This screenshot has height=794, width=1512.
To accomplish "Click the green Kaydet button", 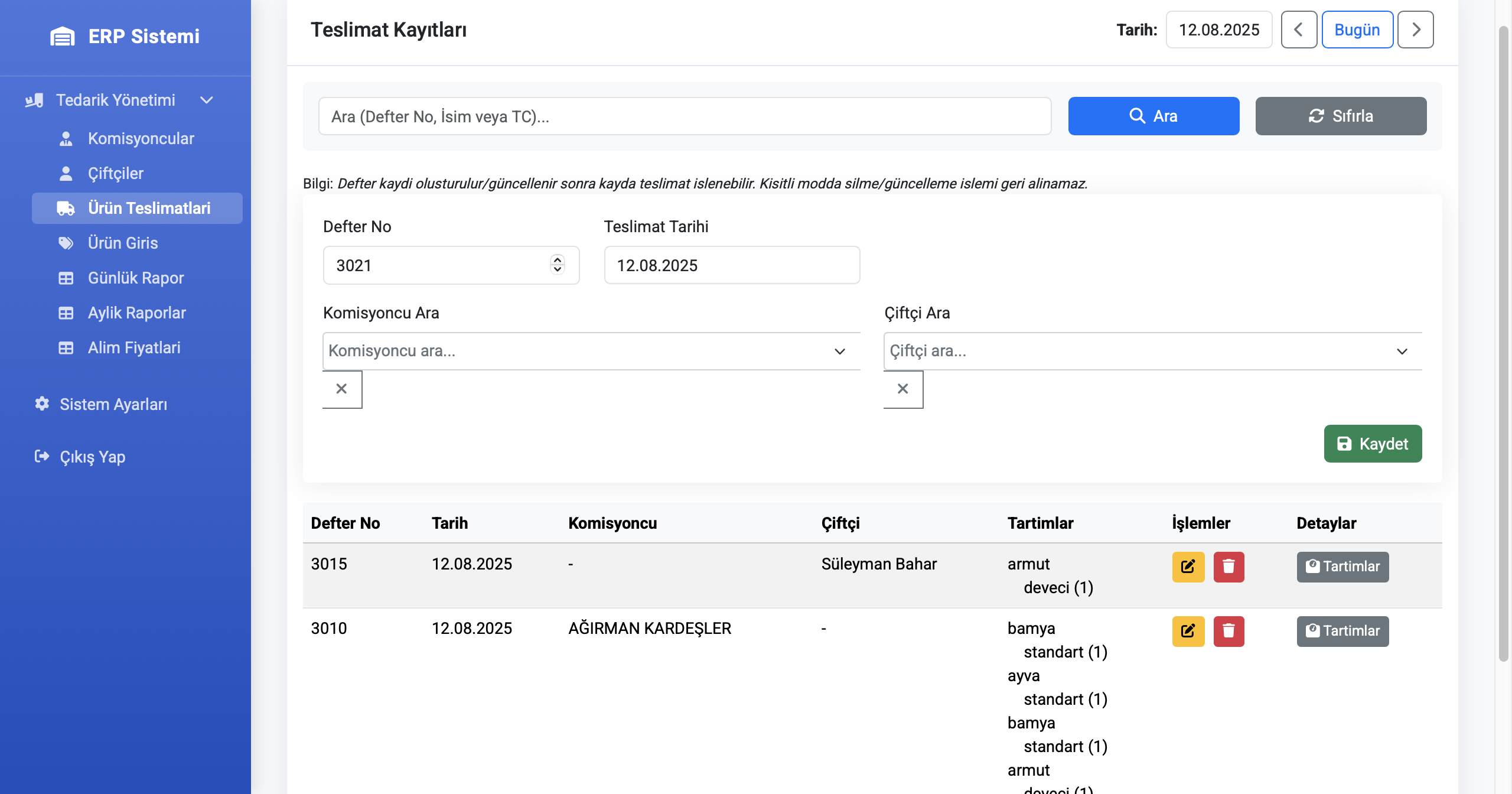I will click(1373, 444).
